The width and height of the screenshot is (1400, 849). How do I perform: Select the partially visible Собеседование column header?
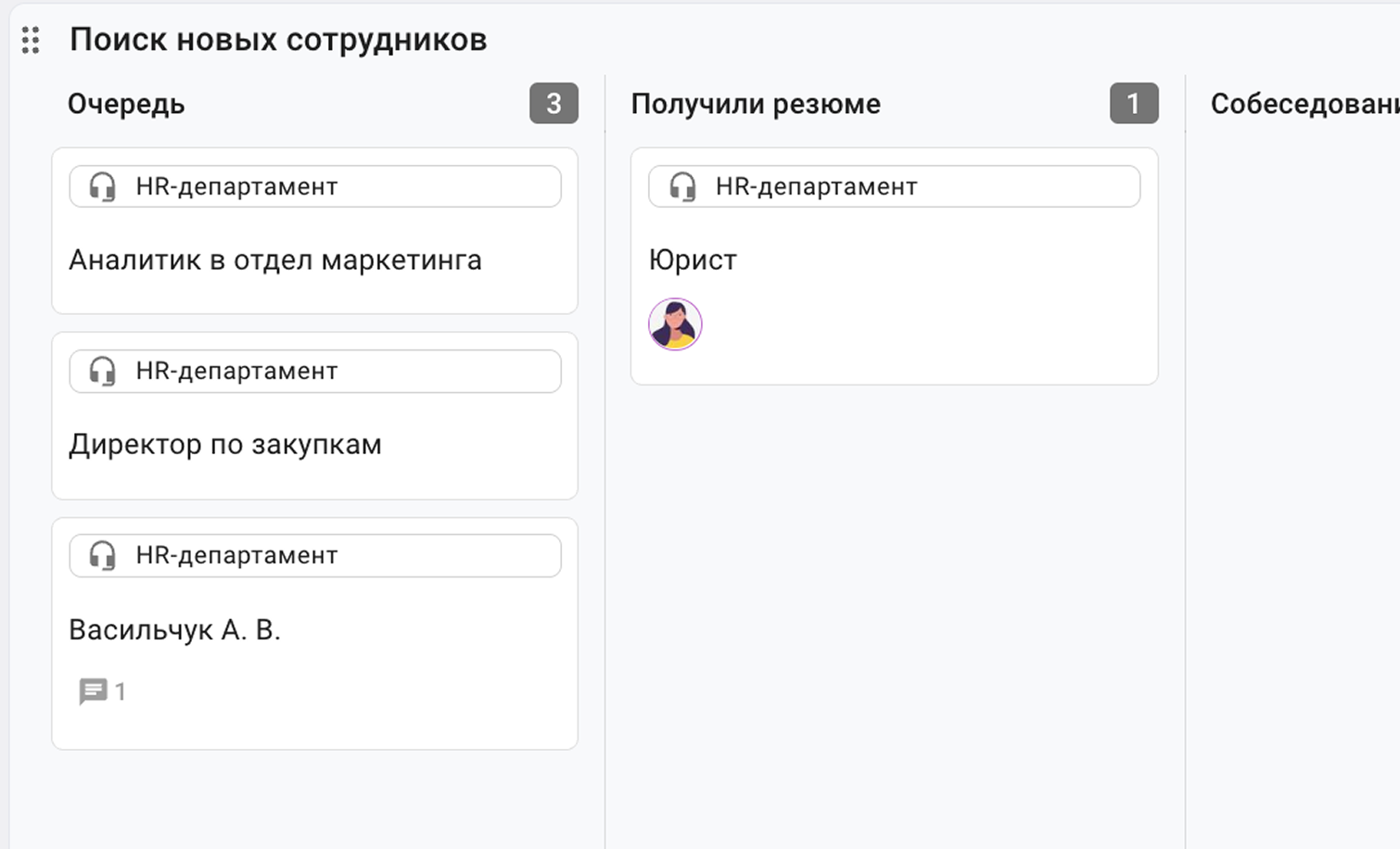pyautogui.click(x=1304, y=104)
